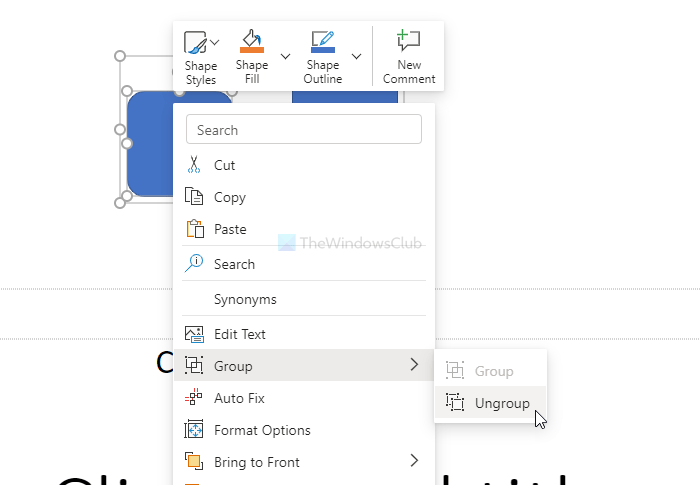Expand the Shape Fill dropdown arrow
This screenshot has width=700, height=485.
tap(285, 56)
